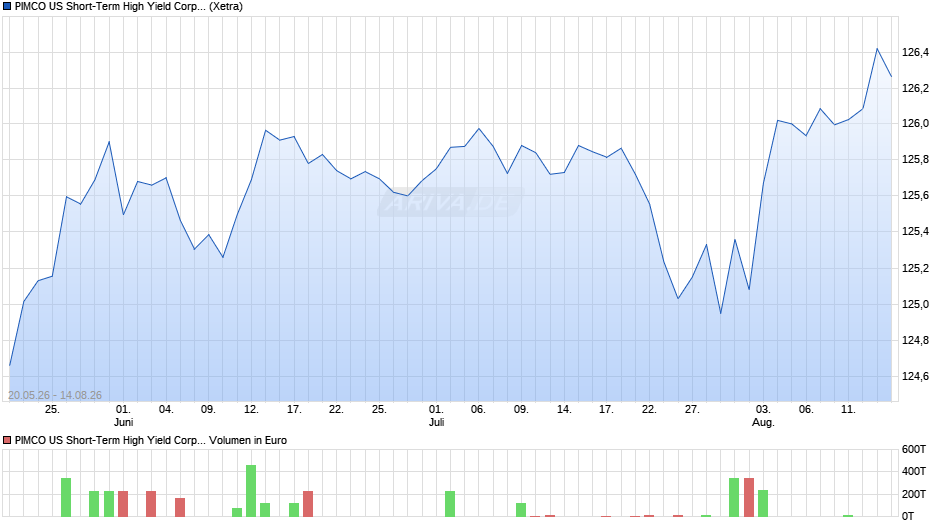Click the x-axis label '03.' above Aug.
This screenshot has height=526, width=940.
tap(763, 410)
